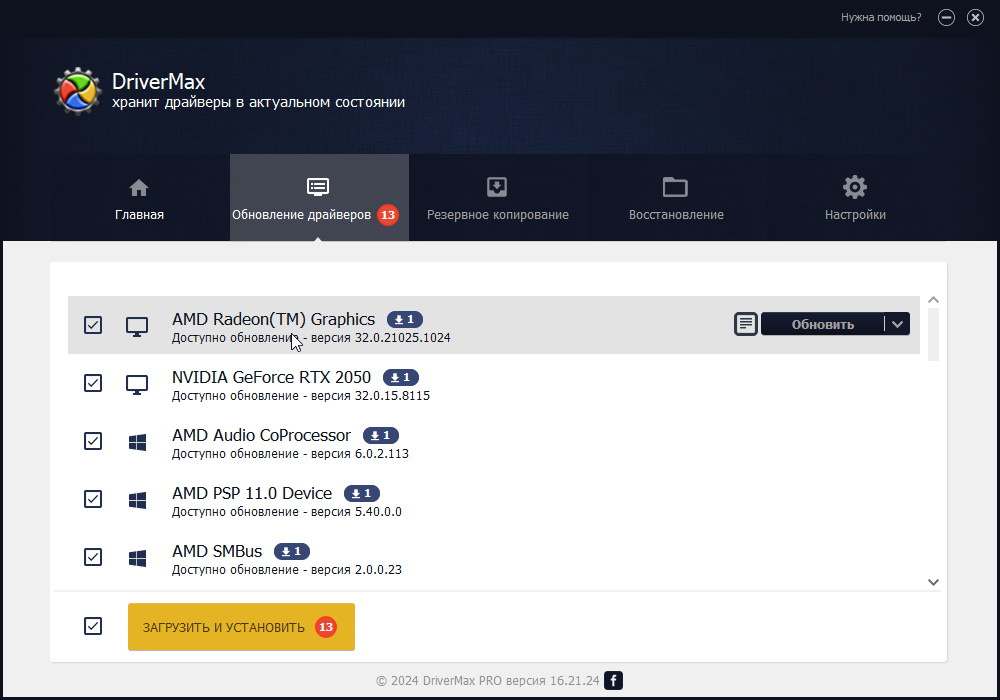This screenshot has width=1000, height=700.
Task: Open the Настройки tab
Action: [854, 198]
